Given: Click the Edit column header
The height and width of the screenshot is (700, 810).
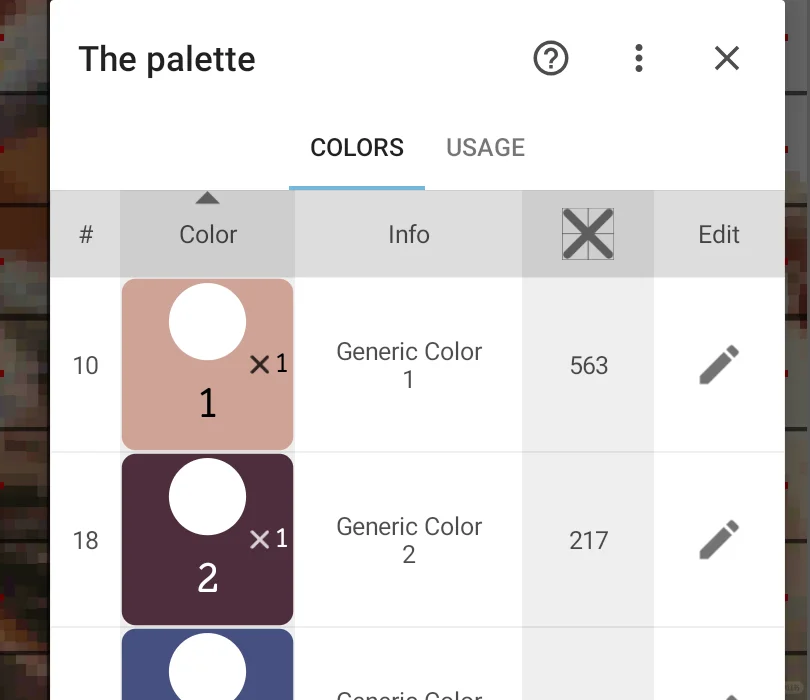Looking at the screenshot, I should click(x=719, y=235).
